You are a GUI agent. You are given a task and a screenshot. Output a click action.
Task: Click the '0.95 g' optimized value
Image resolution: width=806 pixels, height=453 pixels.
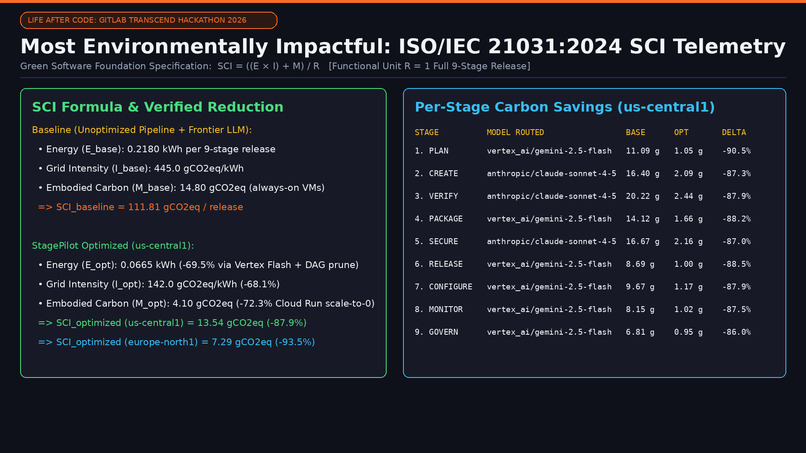pos(688,332)
